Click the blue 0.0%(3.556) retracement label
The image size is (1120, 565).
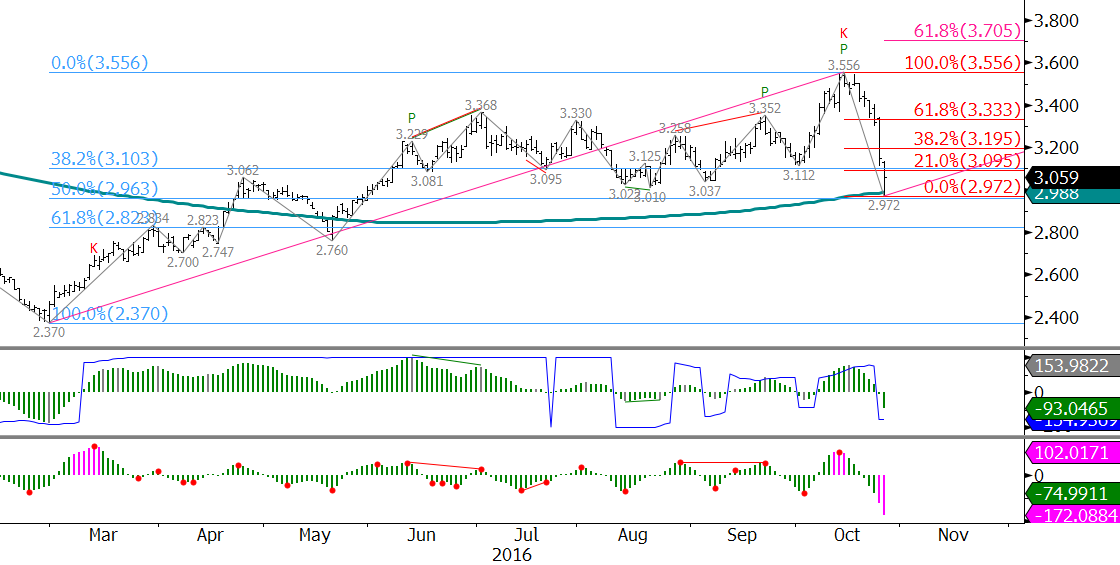(99, 63)
